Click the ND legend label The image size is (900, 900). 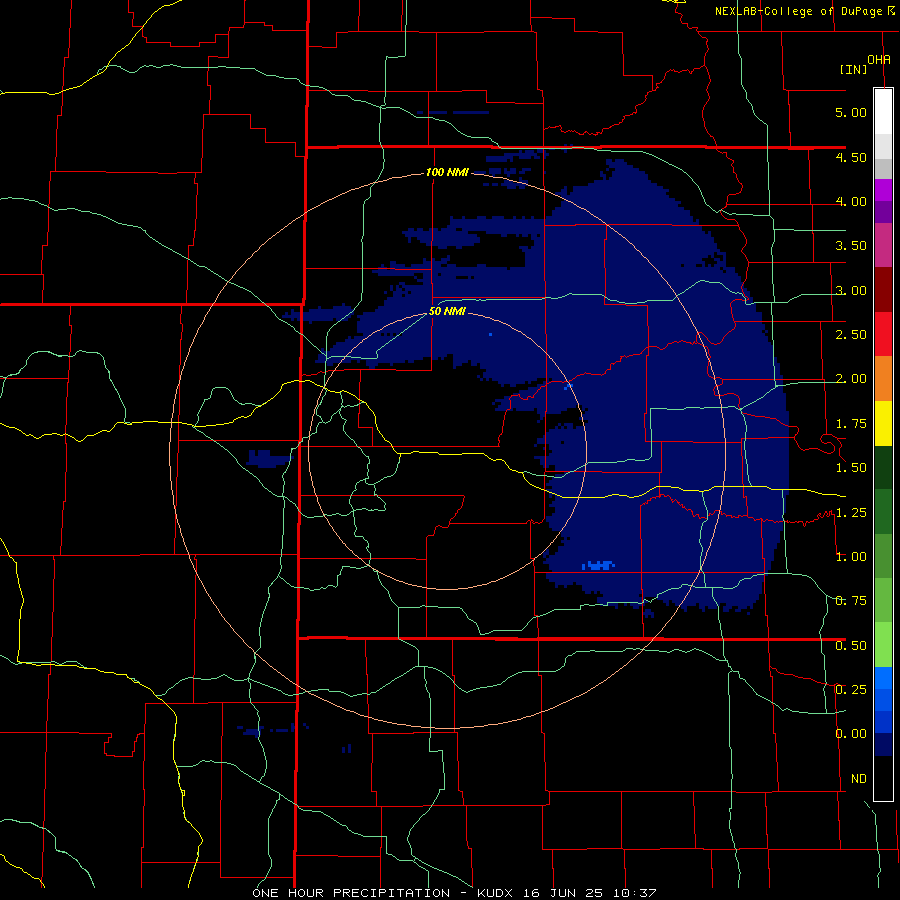pos(859,779)
